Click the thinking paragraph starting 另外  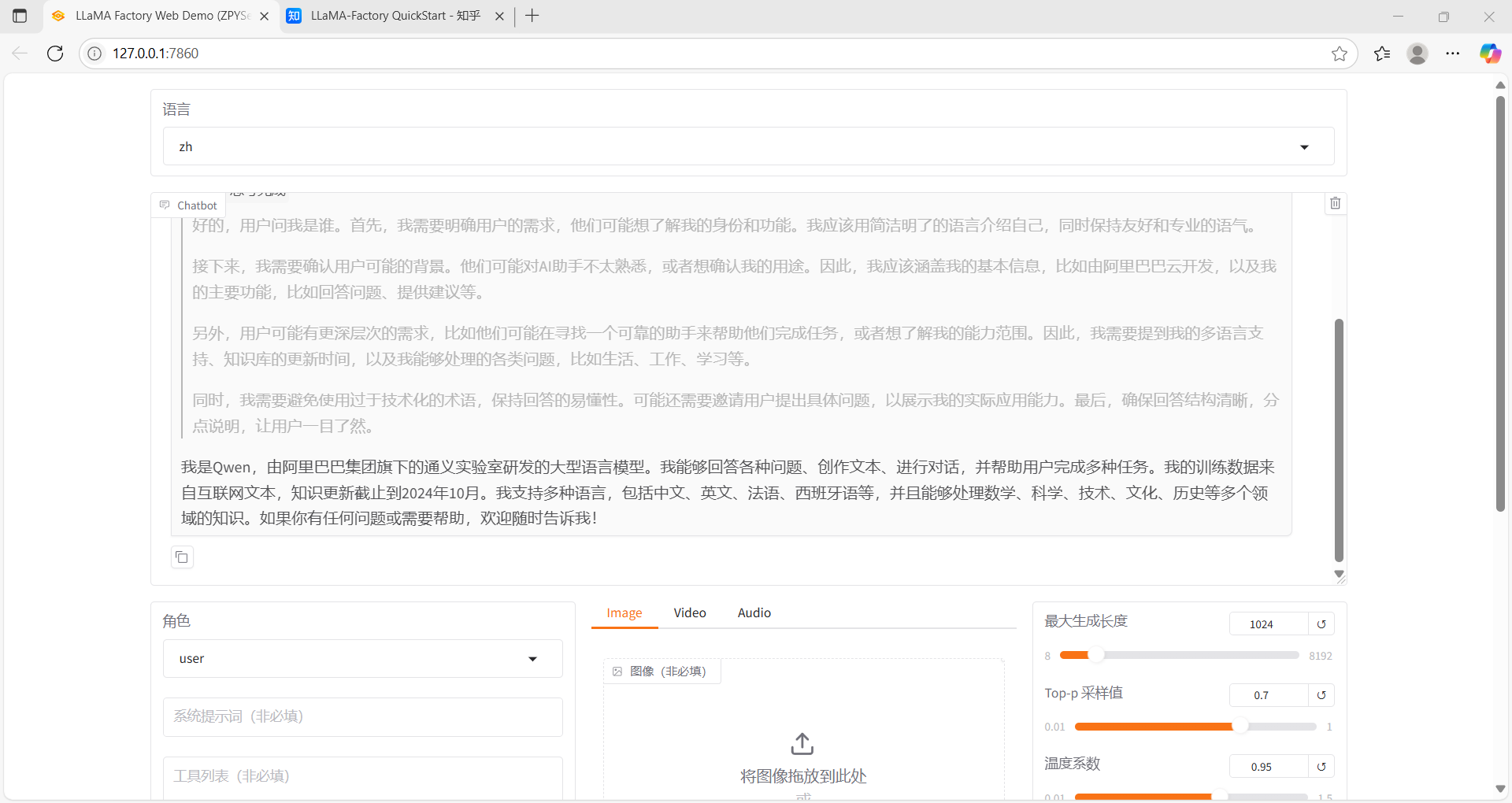728,346
